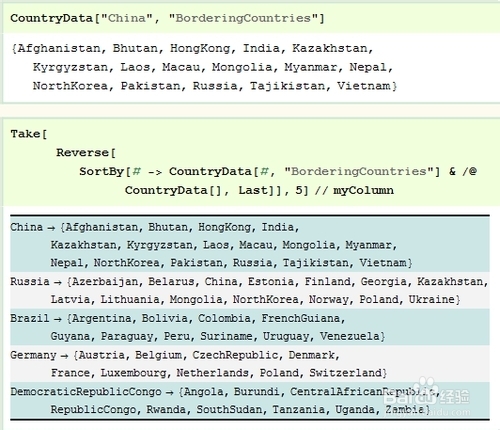Click "BorderingCountries" string in first input
This screenshot has width=500, height=430.
pos(243,18)
